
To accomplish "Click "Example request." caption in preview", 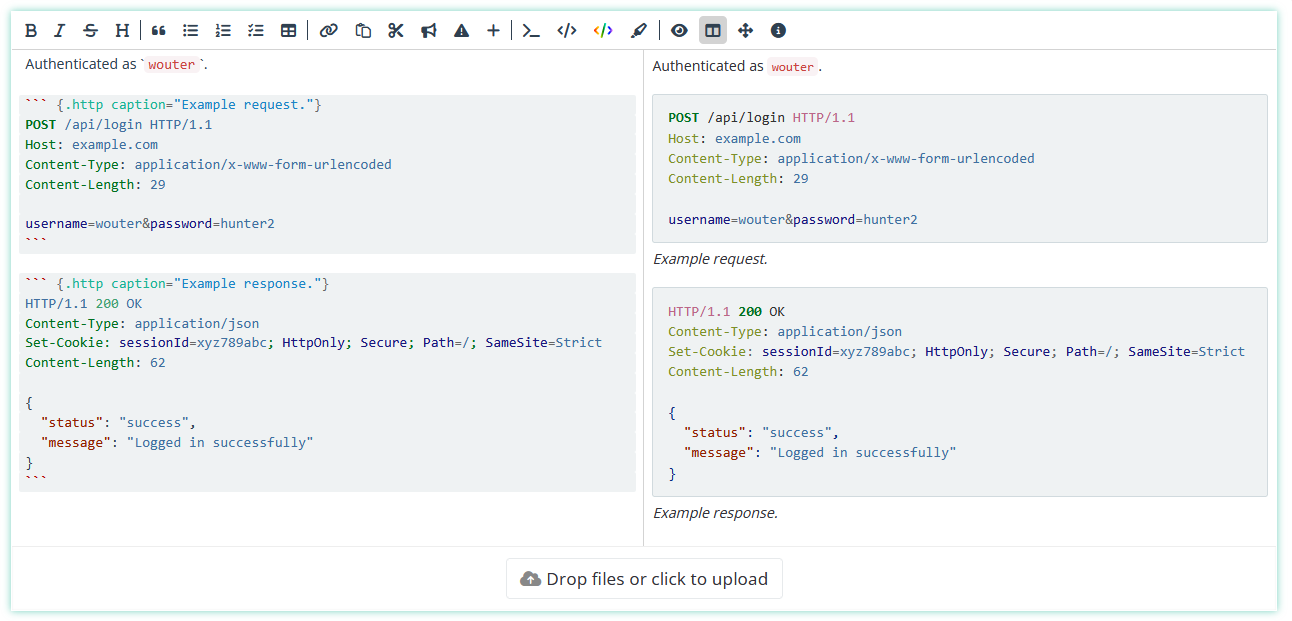I will point(710,259).
